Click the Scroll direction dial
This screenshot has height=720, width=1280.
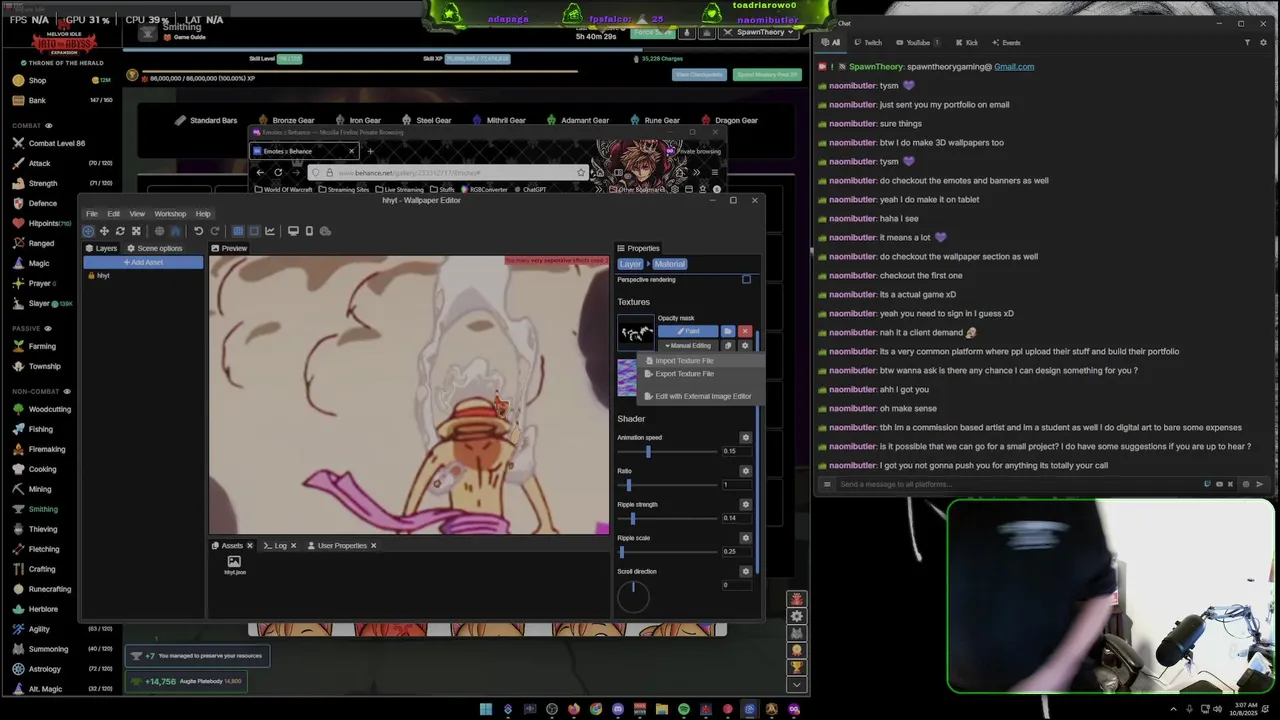[633, 596]
